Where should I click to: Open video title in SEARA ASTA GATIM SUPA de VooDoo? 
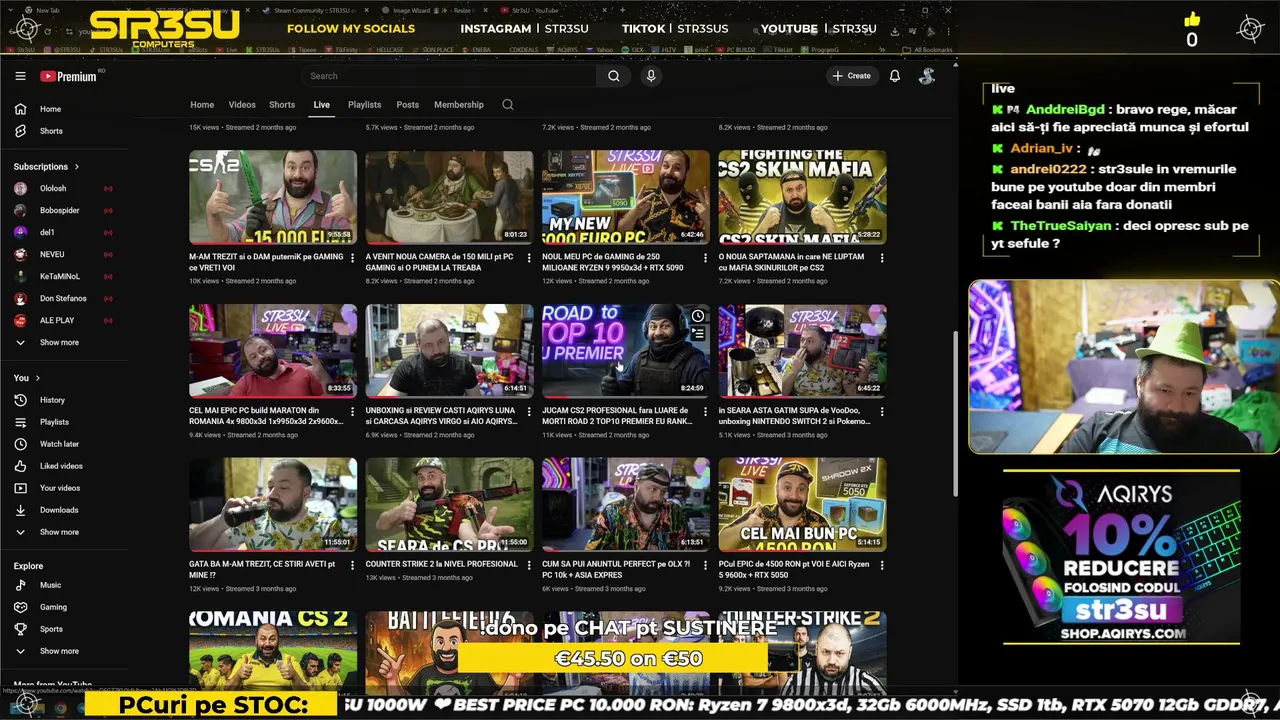click(x=794, y=416)
